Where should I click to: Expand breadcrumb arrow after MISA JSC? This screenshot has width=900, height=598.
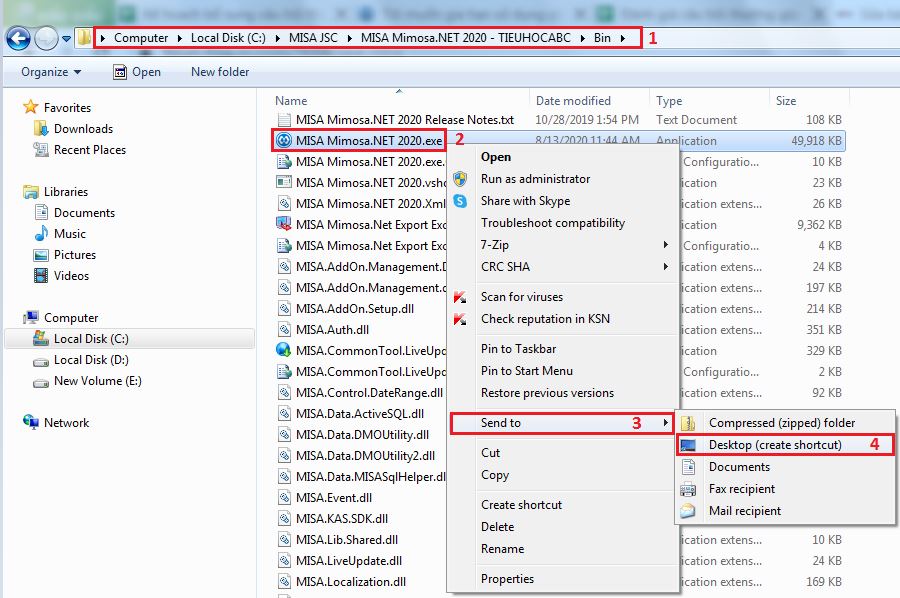coord(349,38)
